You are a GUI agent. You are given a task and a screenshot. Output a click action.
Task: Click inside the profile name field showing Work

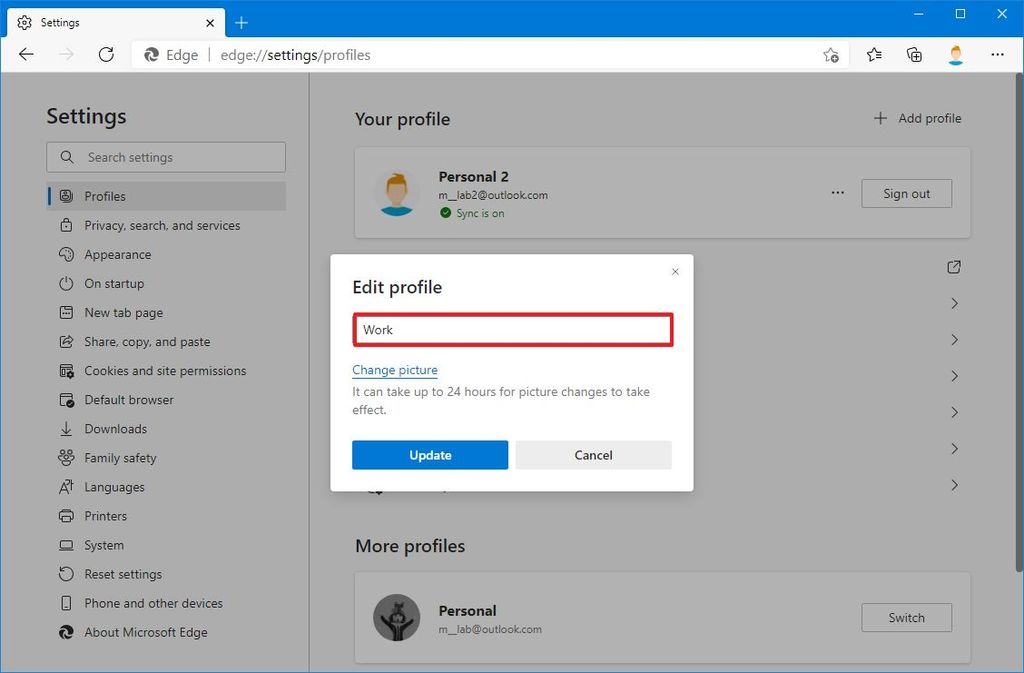pos(512,330)
